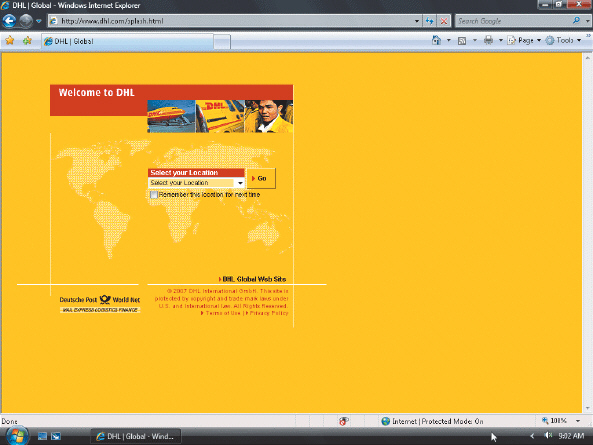The image size is (593, 445).
Task: Select the DHL | Global tab
Action: [x=127, y=41]
